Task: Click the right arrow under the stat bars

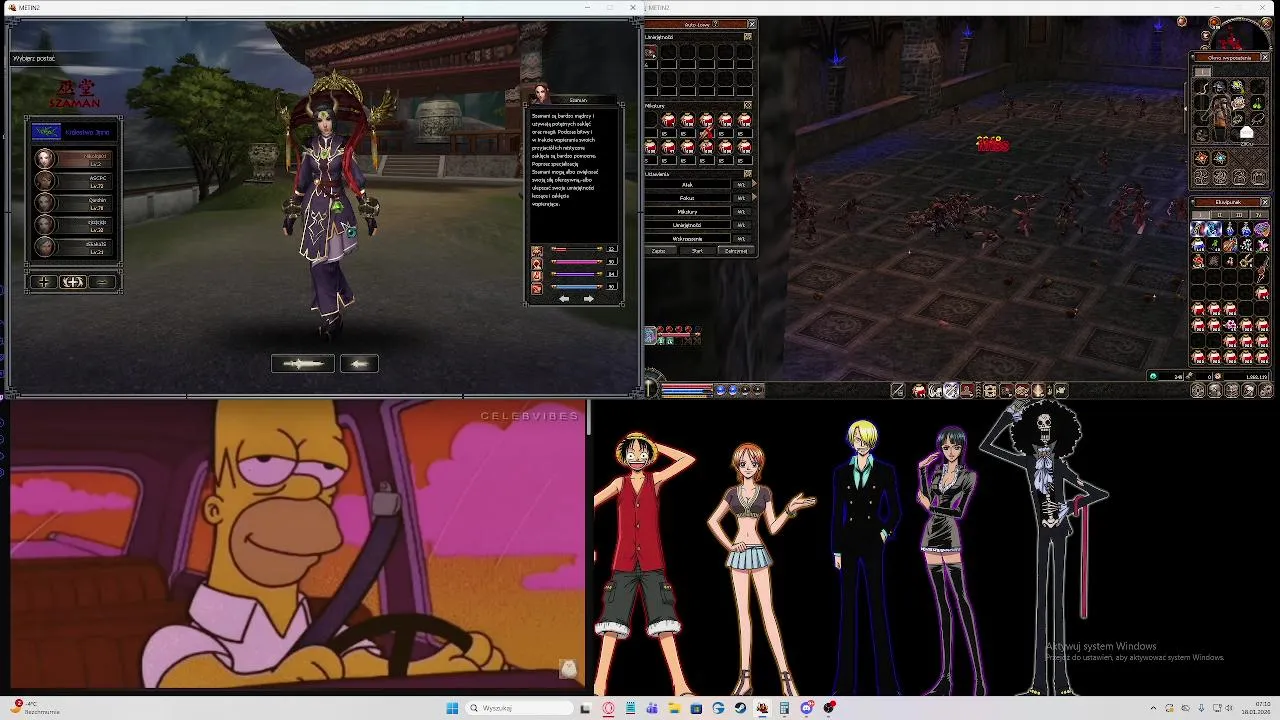Action: coord(589,299)
